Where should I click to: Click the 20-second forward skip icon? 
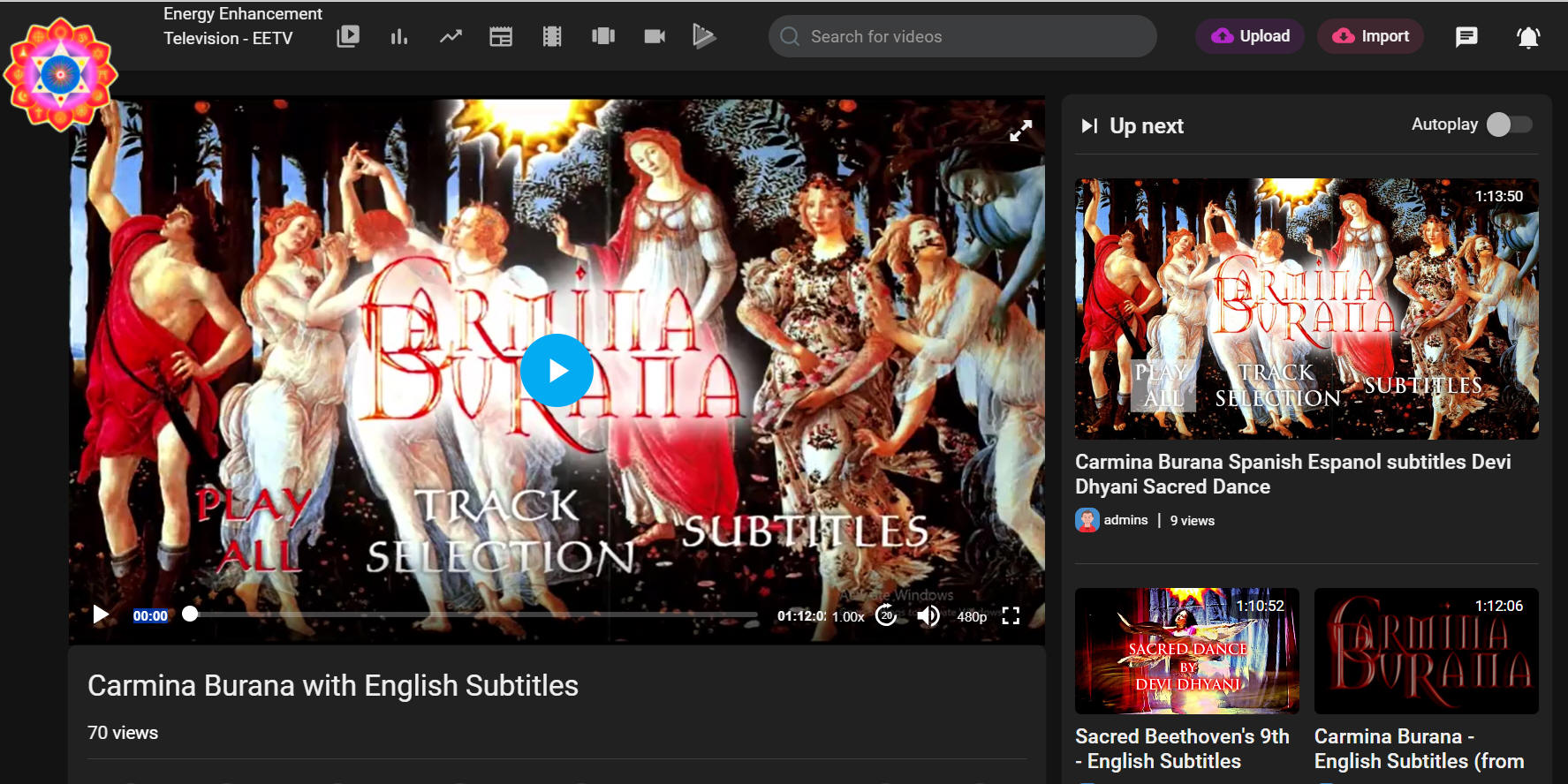pyautogui.click(x=886, y=615)
